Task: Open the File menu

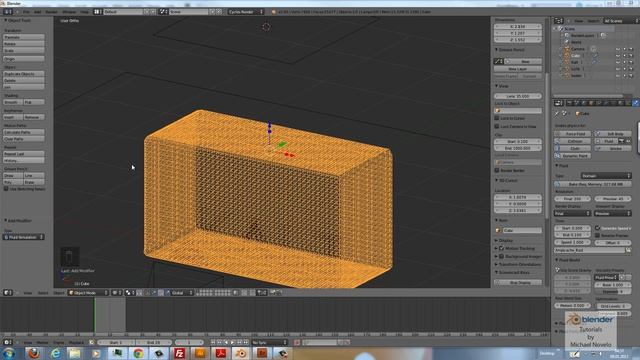Action: point(26,12)
